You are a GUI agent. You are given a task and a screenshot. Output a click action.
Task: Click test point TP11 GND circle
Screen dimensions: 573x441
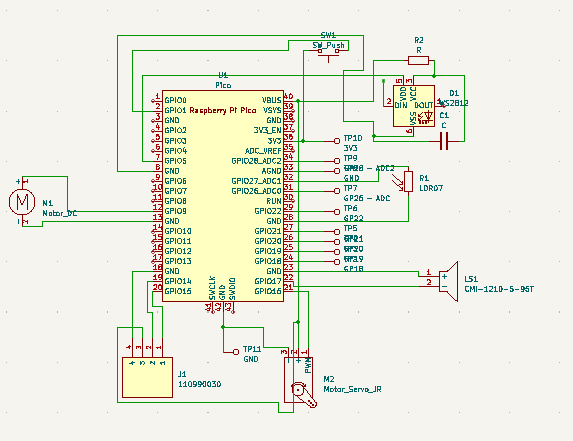pyautogui.click(x=236, y=352)
